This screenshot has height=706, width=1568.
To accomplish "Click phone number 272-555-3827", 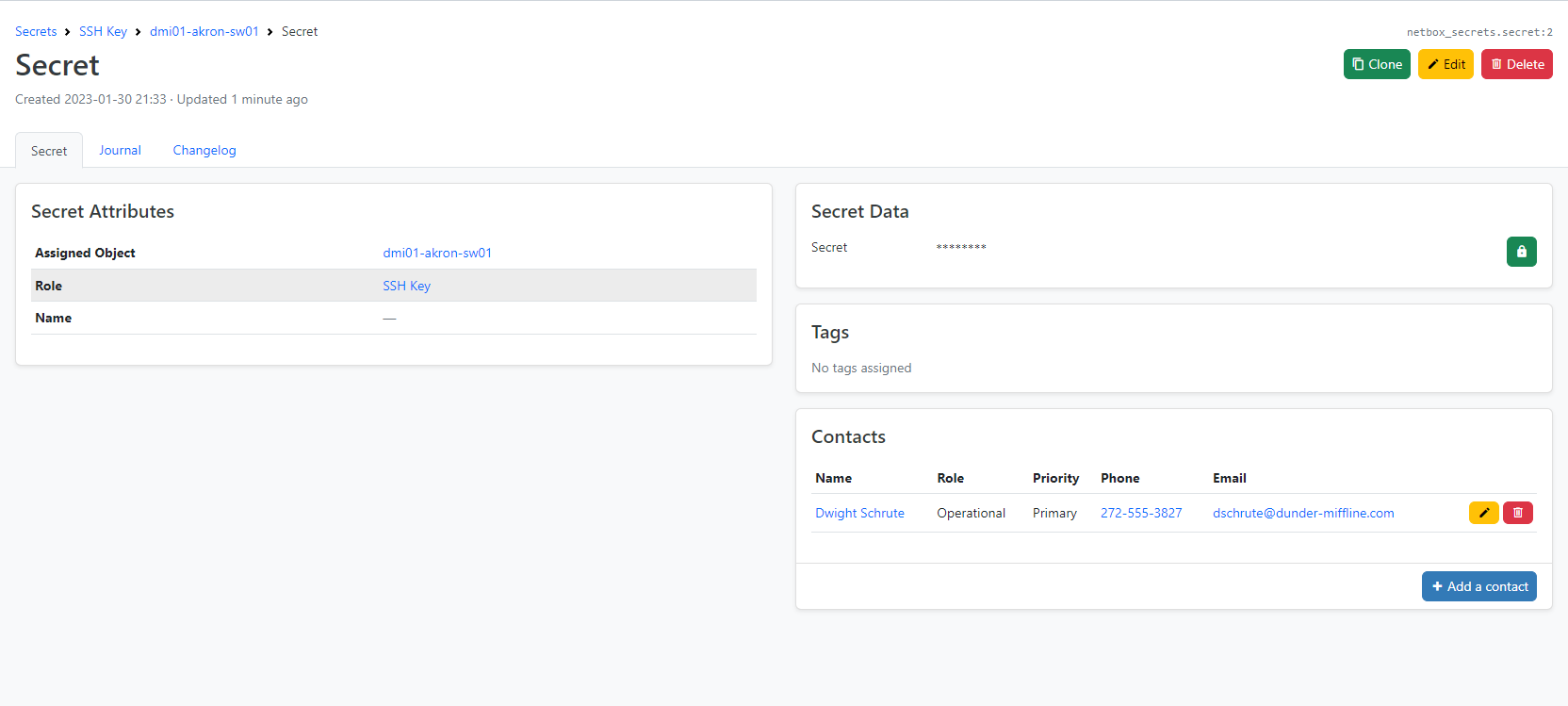I will point(1140,513).
